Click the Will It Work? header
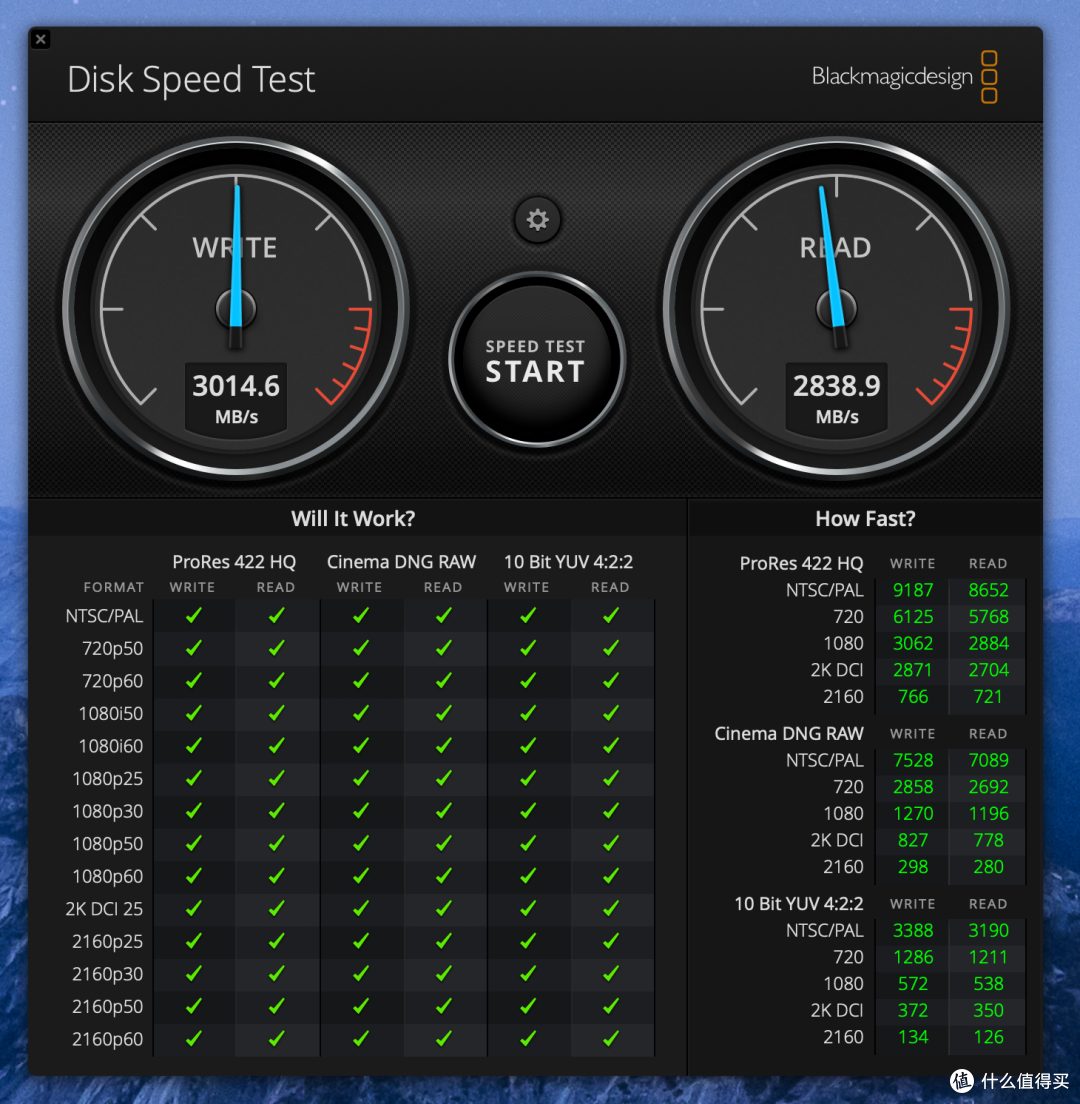The height and width of the screenshot is (1104, 1080). tap(353, 519)
